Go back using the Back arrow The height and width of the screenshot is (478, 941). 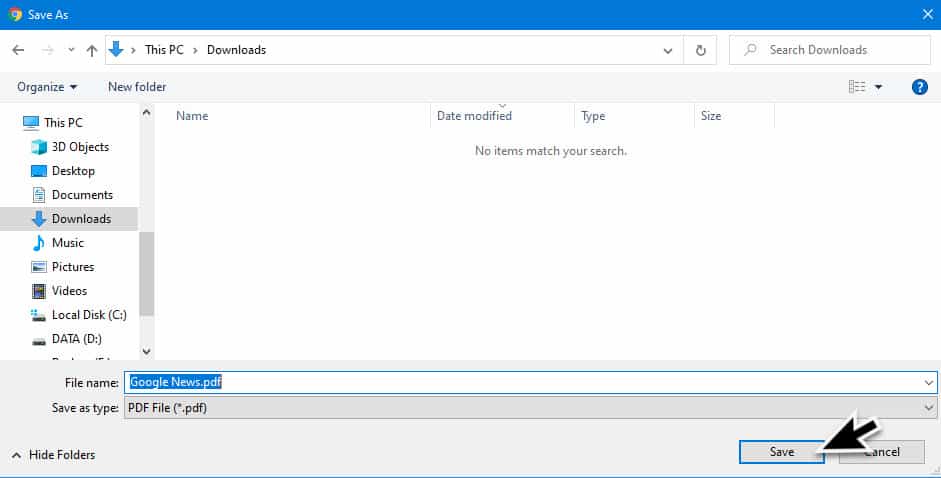pos(18,50)
